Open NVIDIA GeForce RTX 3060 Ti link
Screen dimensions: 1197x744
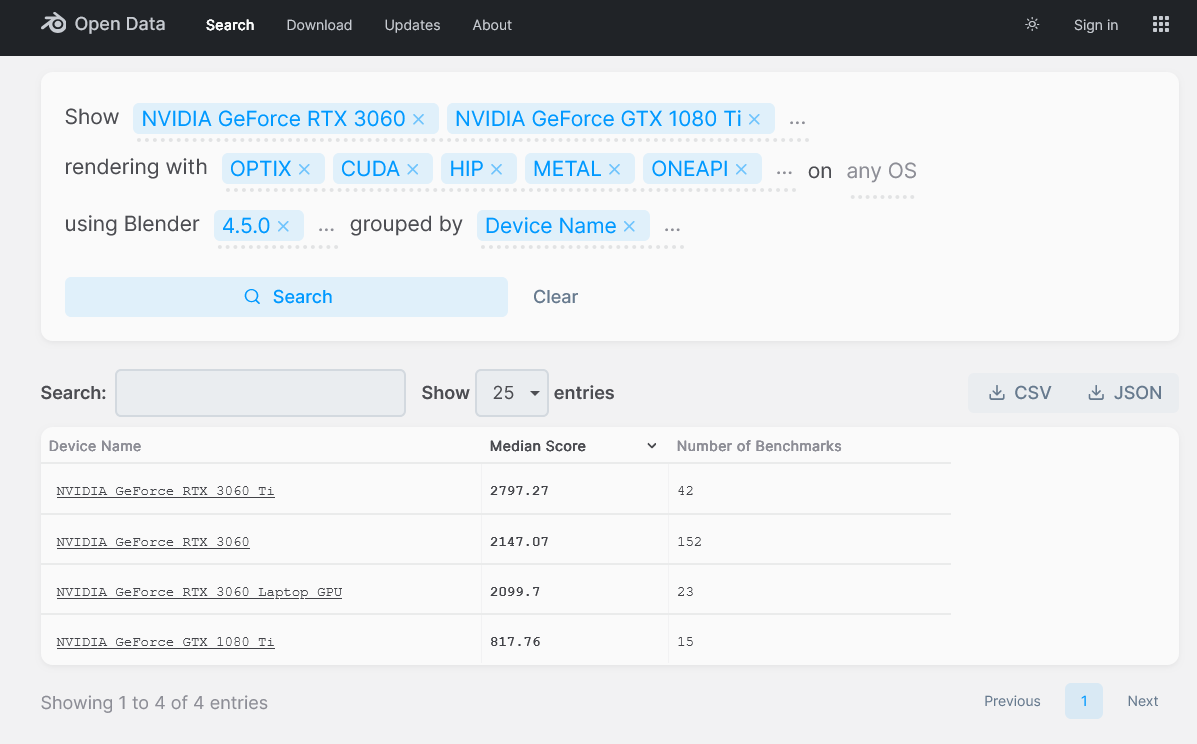point(165,491)
